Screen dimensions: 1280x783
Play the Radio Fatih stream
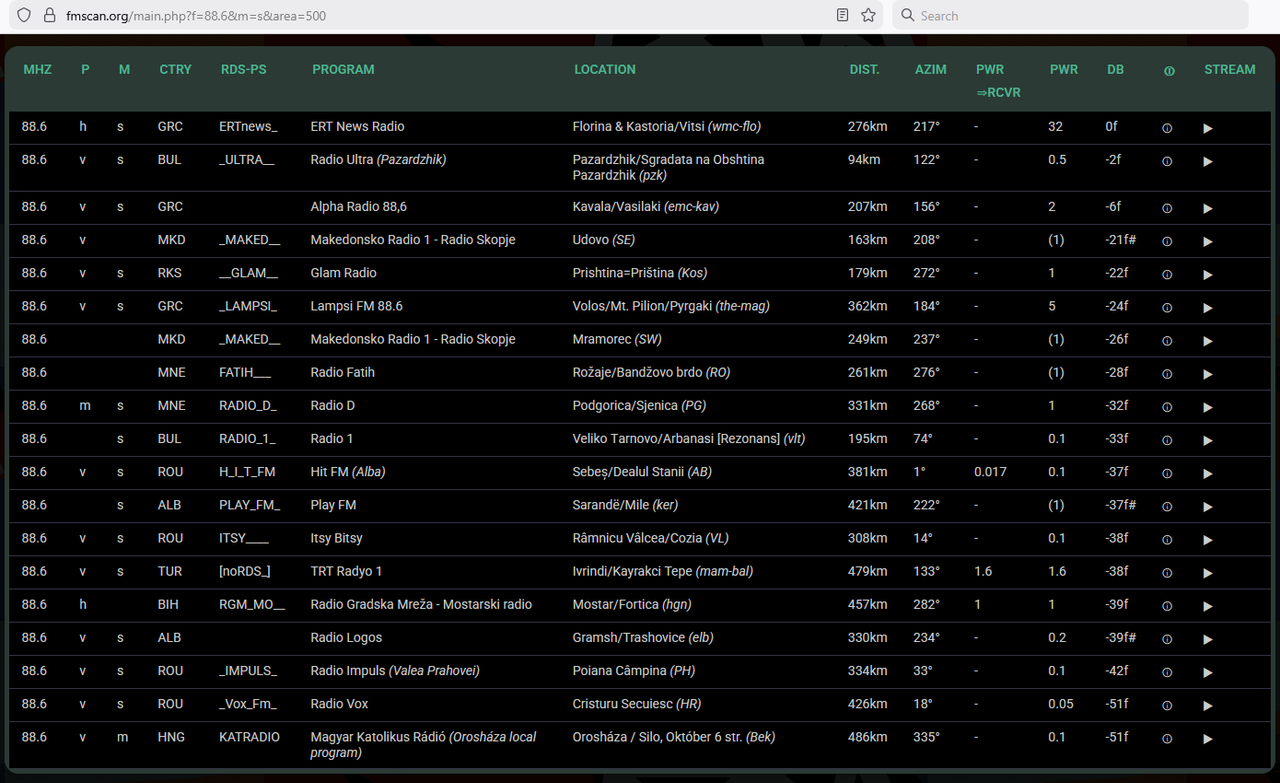pos(1208,374)
